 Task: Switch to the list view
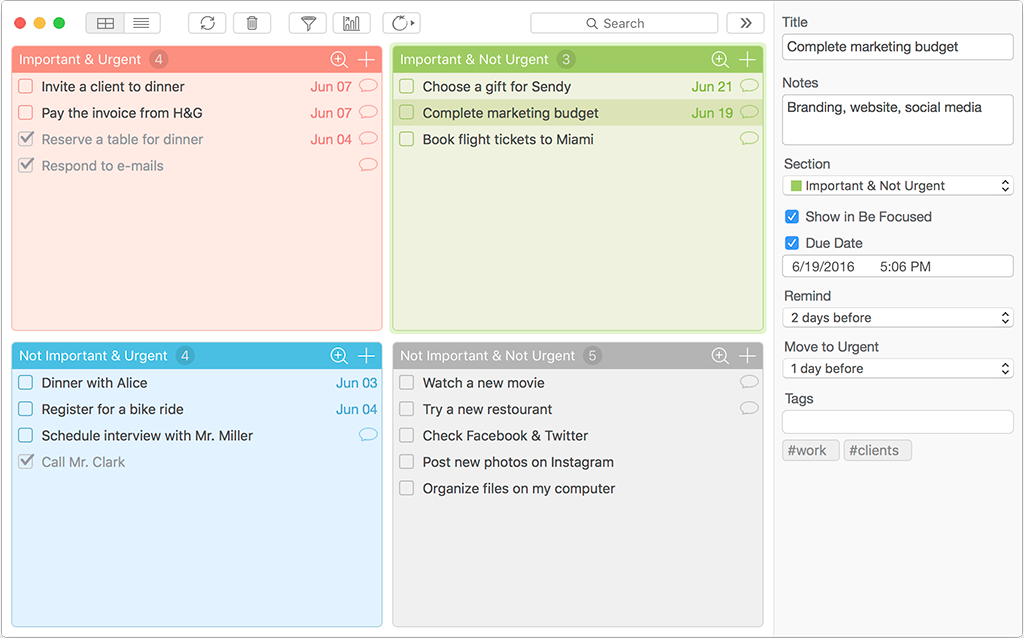(x=142, y=23)
